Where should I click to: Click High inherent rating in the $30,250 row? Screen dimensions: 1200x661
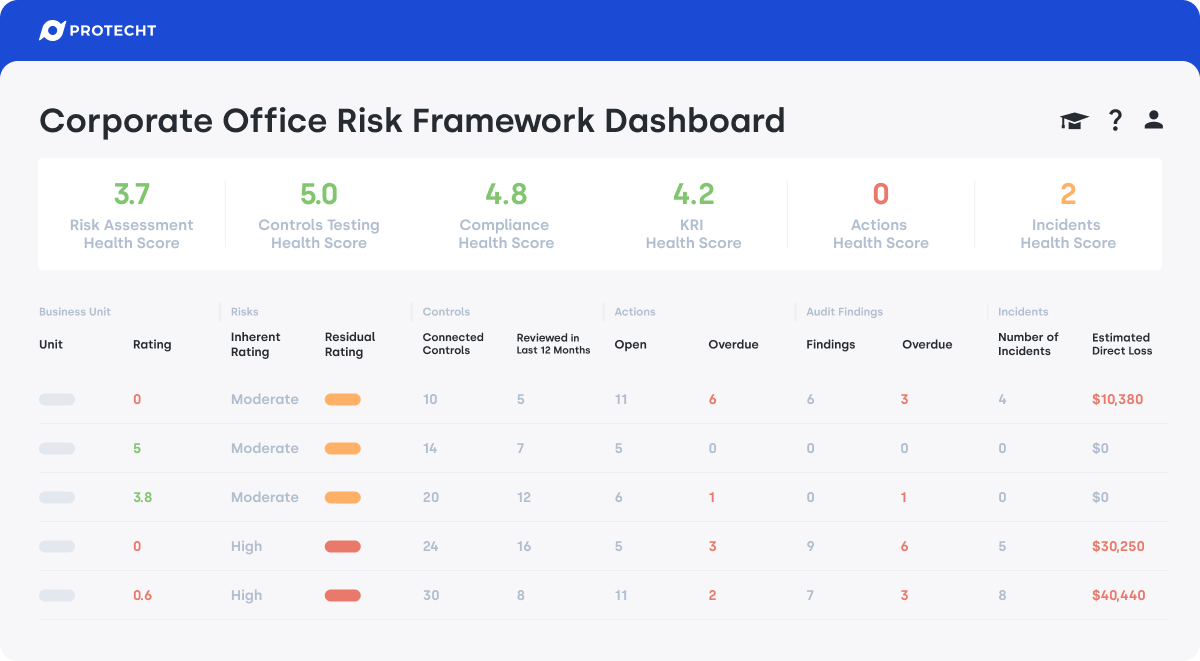[246, 546]
